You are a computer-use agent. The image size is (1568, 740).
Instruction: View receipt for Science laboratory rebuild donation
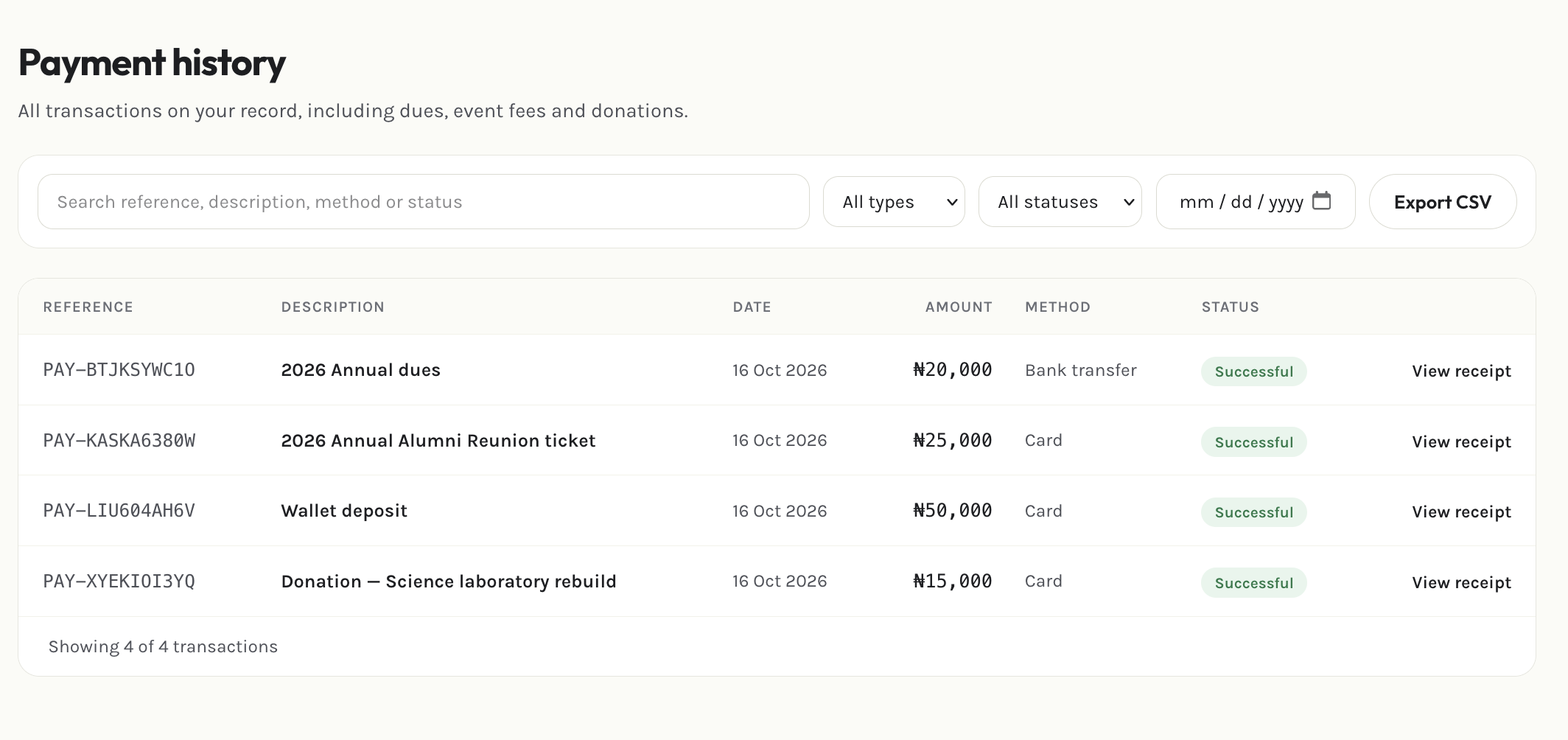[1461, 582]
